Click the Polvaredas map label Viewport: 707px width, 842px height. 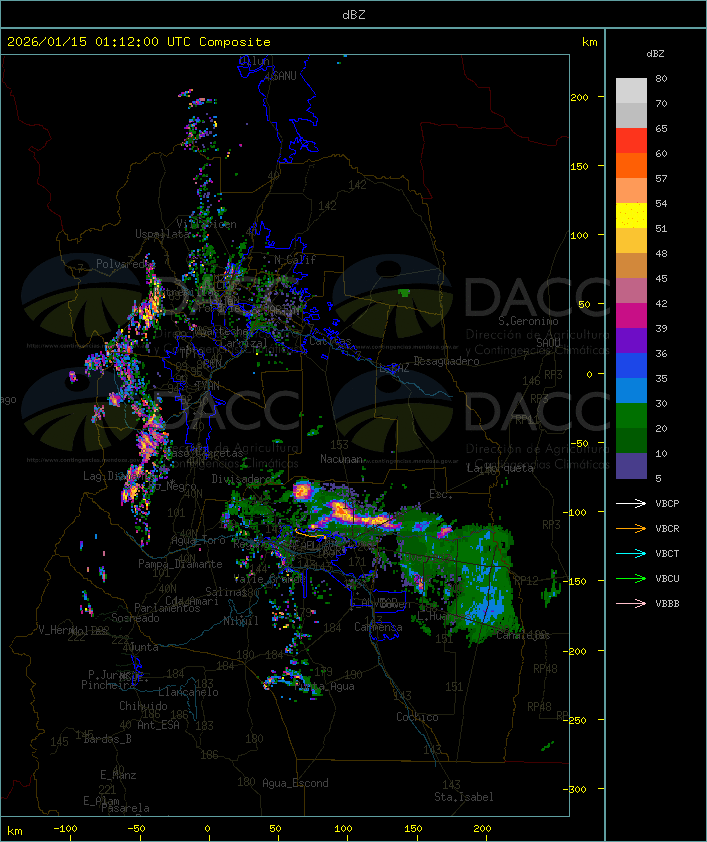126,264
